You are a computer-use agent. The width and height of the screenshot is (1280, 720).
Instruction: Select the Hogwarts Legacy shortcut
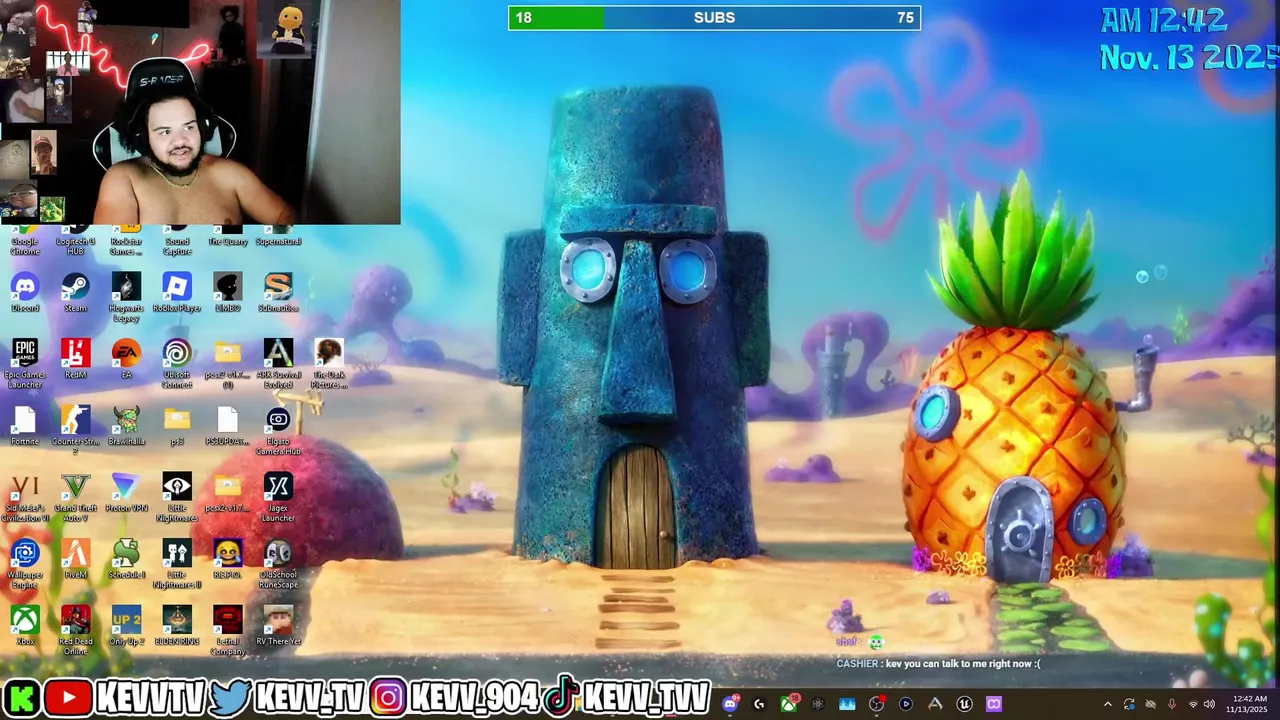tap(126, 297)
